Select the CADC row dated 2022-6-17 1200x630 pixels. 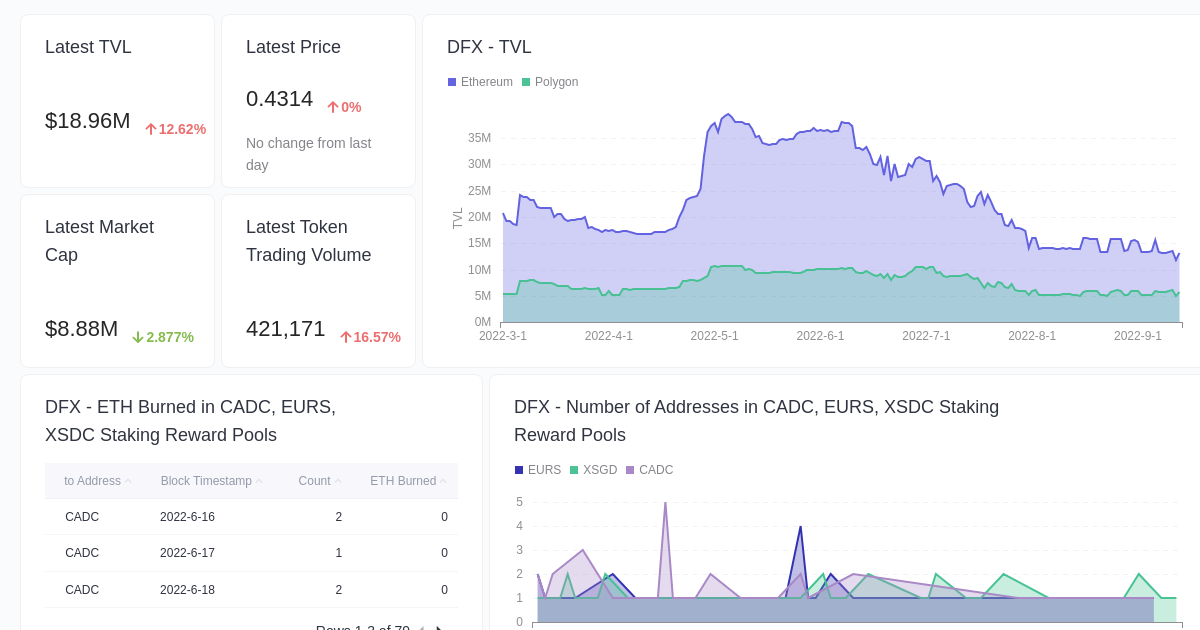pyautogui.click(x=251, y=553)
